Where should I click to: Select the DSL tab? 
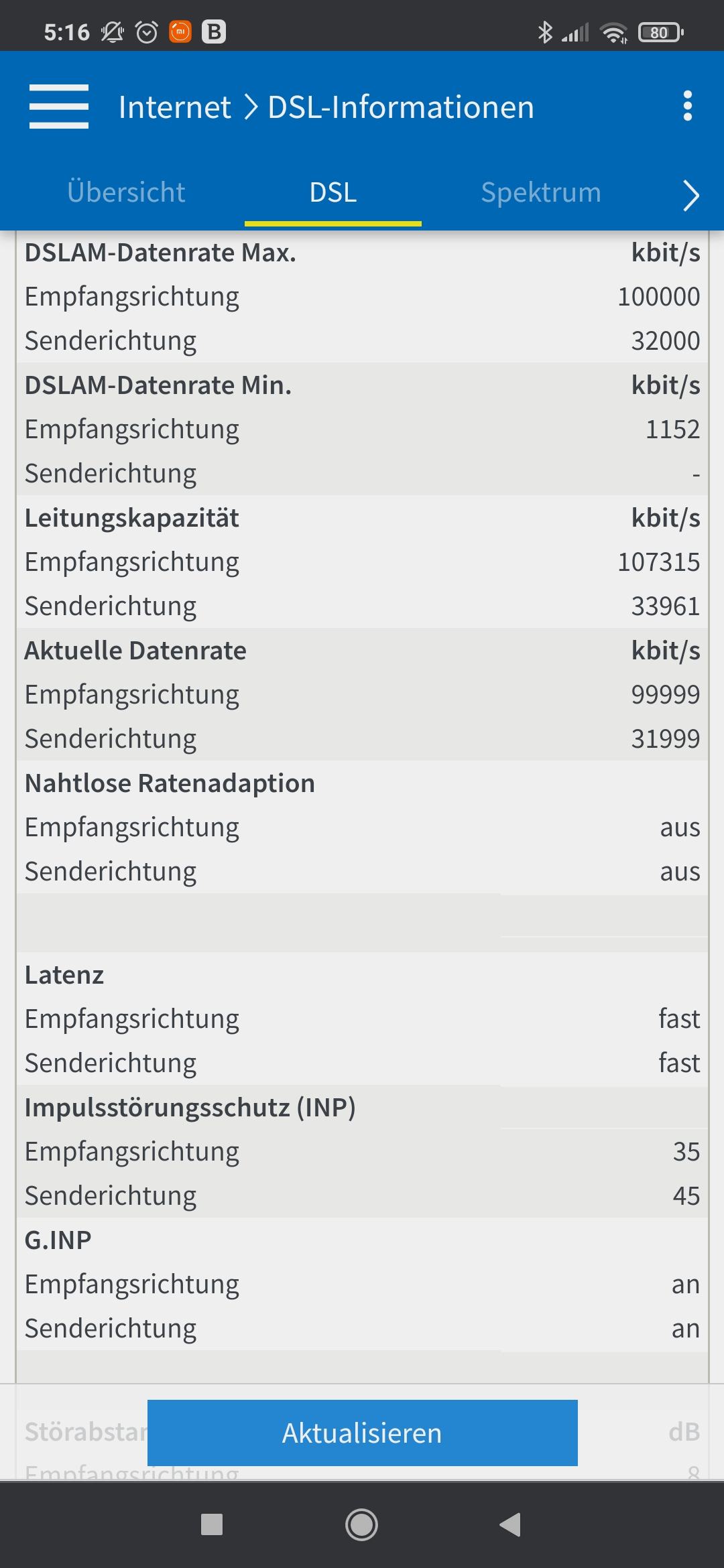tap(333, 193)
